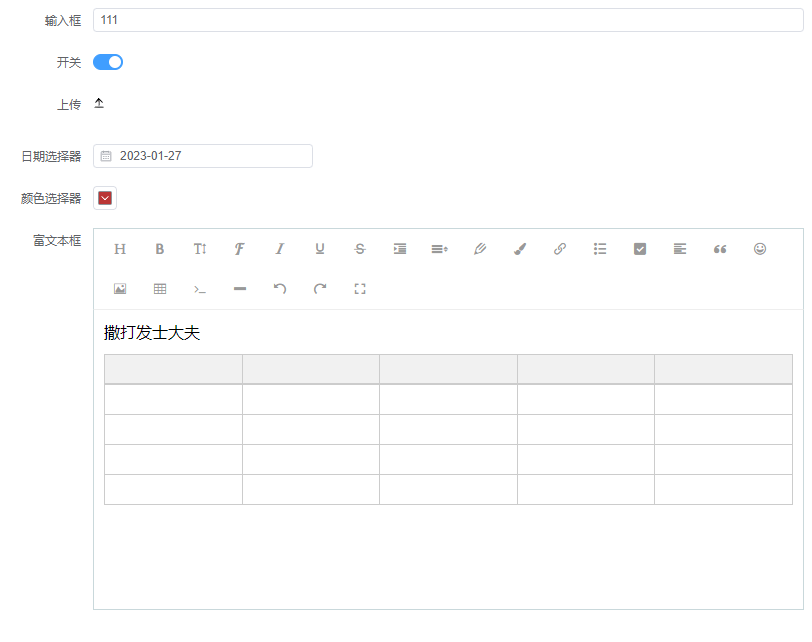
Task: Insert a blockquote
Action: 720,249
